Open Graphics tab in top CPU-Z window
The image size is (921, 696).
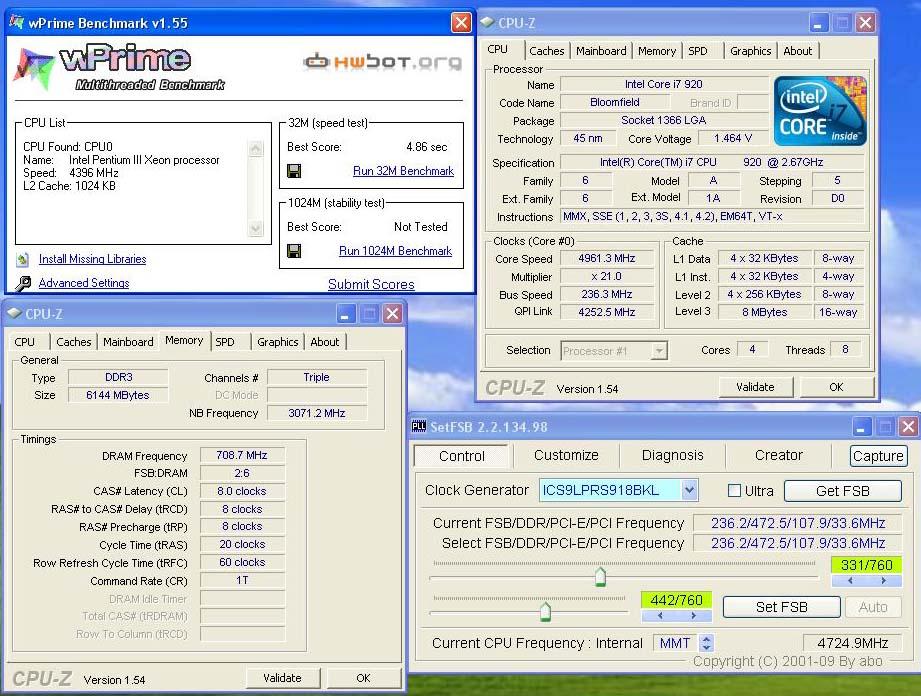coord(750,51)
